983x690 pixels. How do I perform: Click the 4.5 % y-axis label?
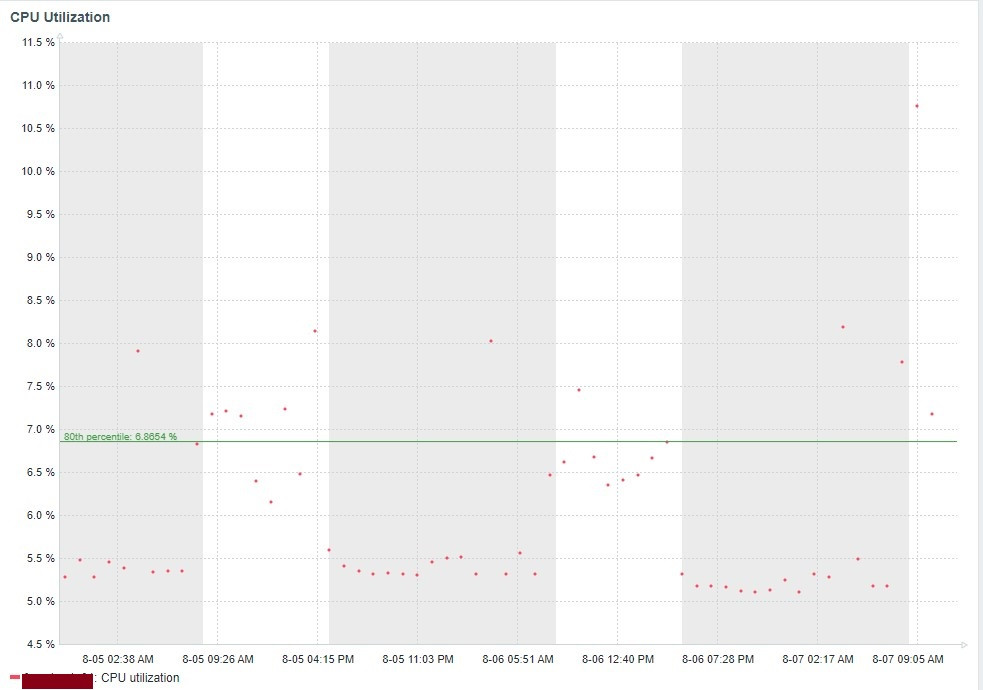[41, 644]
